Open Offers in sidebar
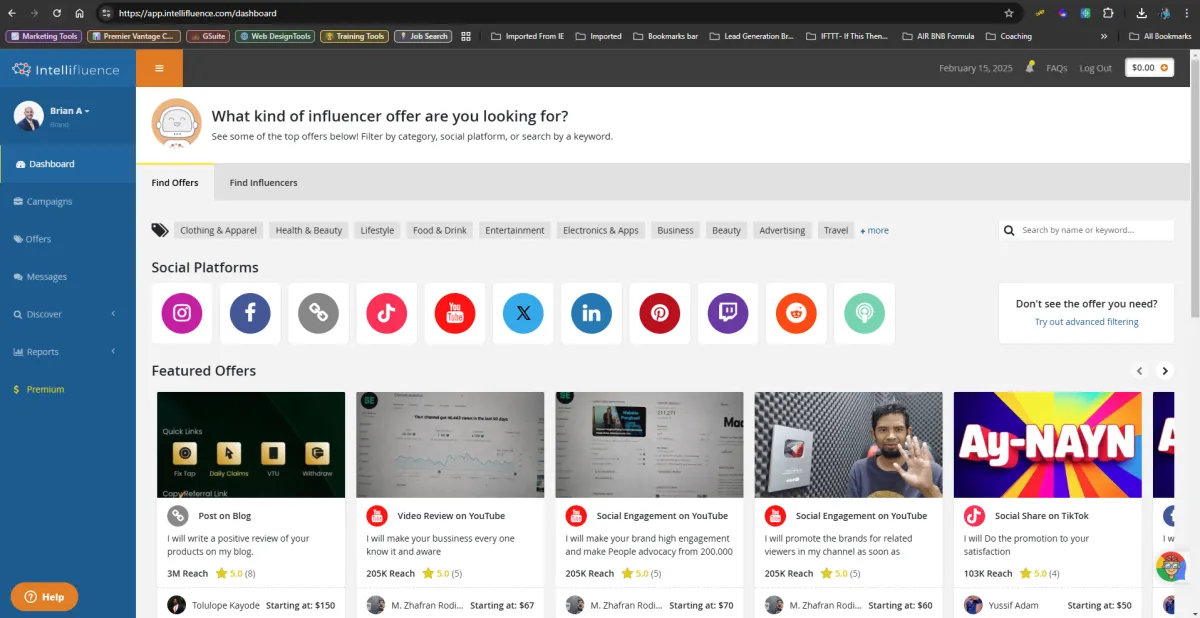 [x=68, y=239]
